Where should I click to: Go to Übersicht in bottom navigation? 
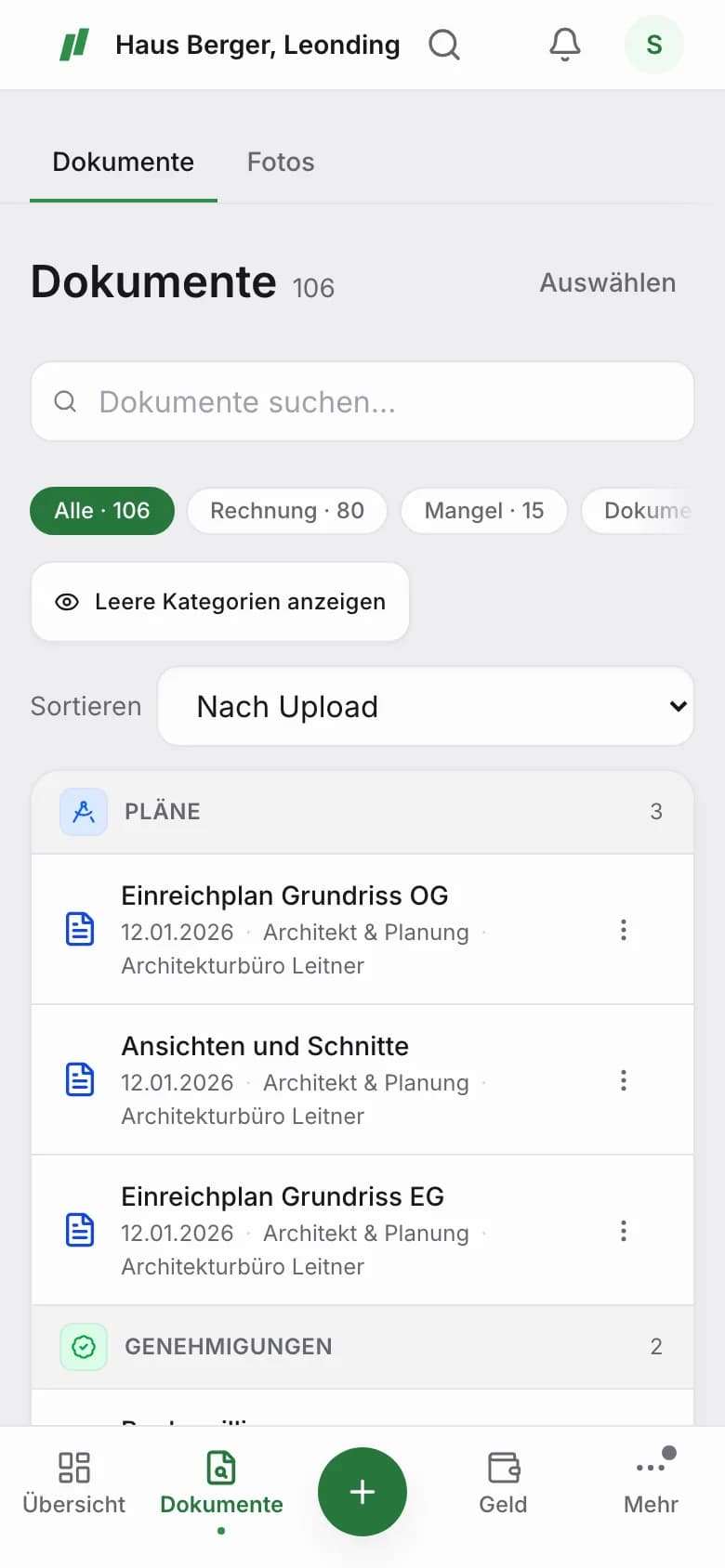[74, 1484]
